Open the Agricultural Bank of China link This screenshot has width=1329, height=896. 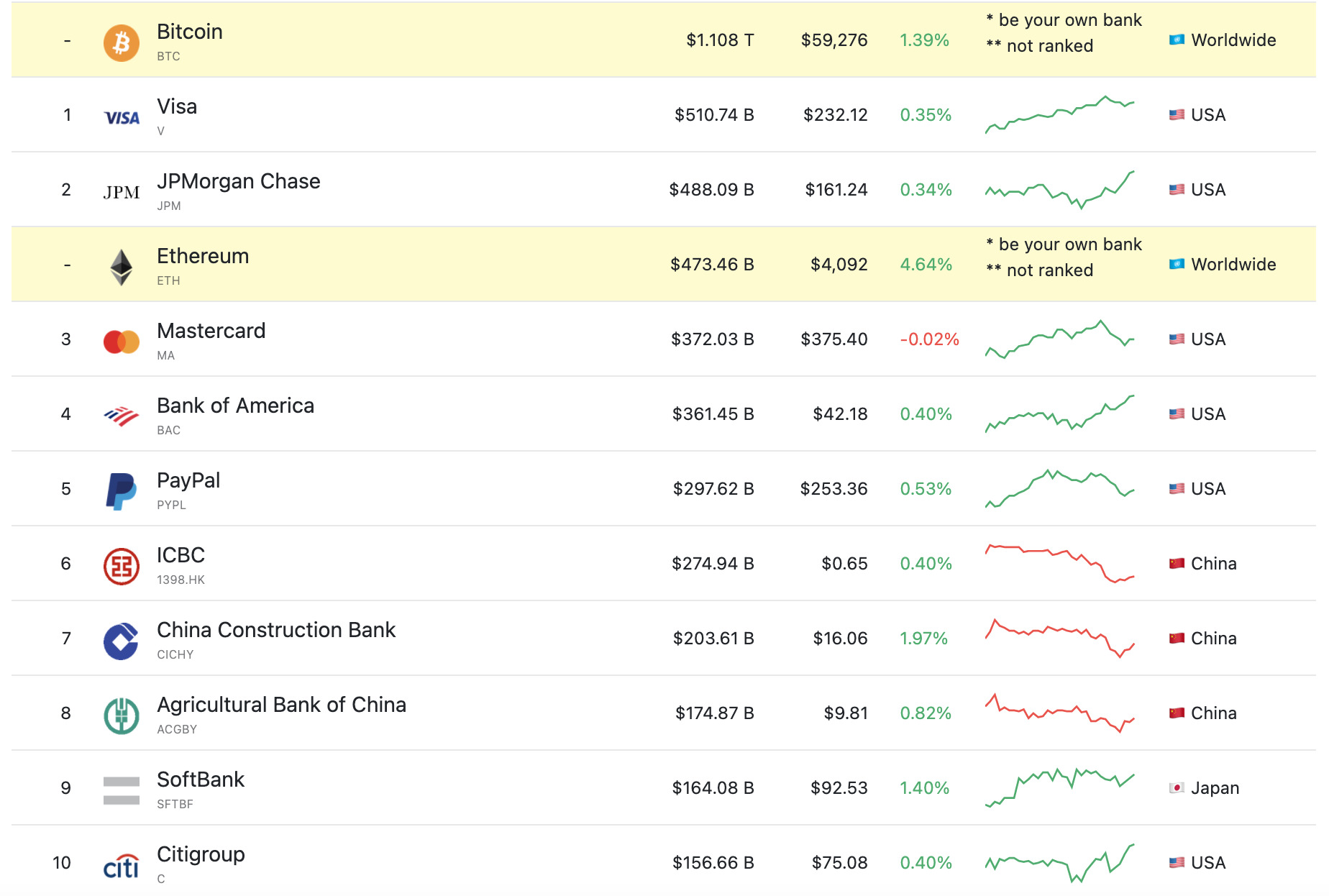click(282, 705)
